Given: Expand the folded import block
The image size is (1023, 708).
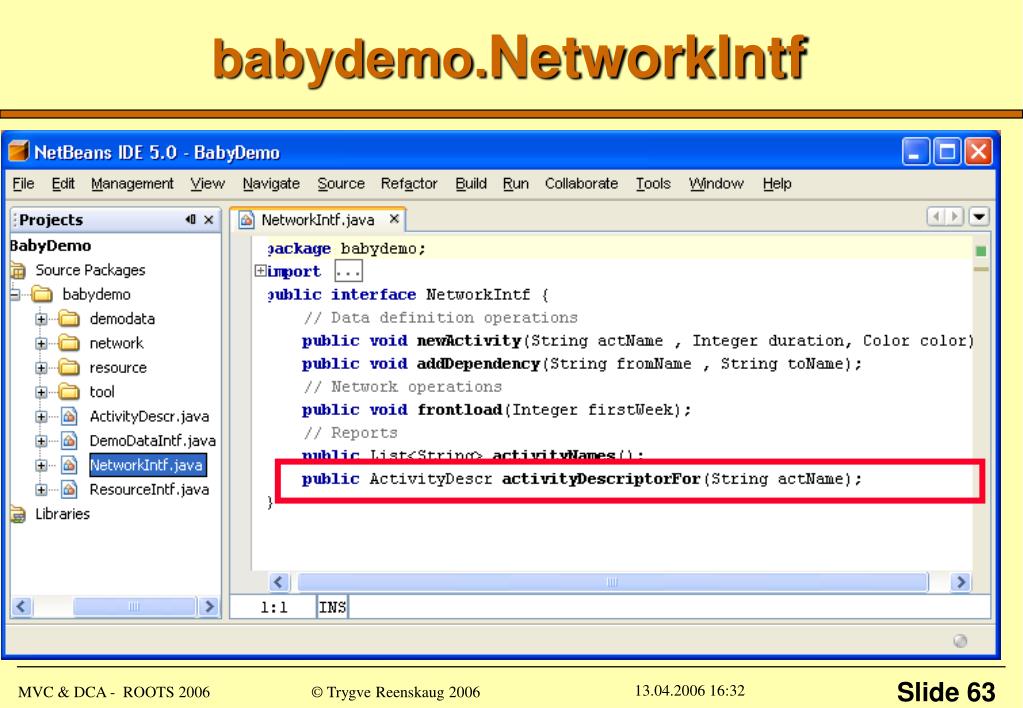Looking at the screenshot, I should coord(260,271).
